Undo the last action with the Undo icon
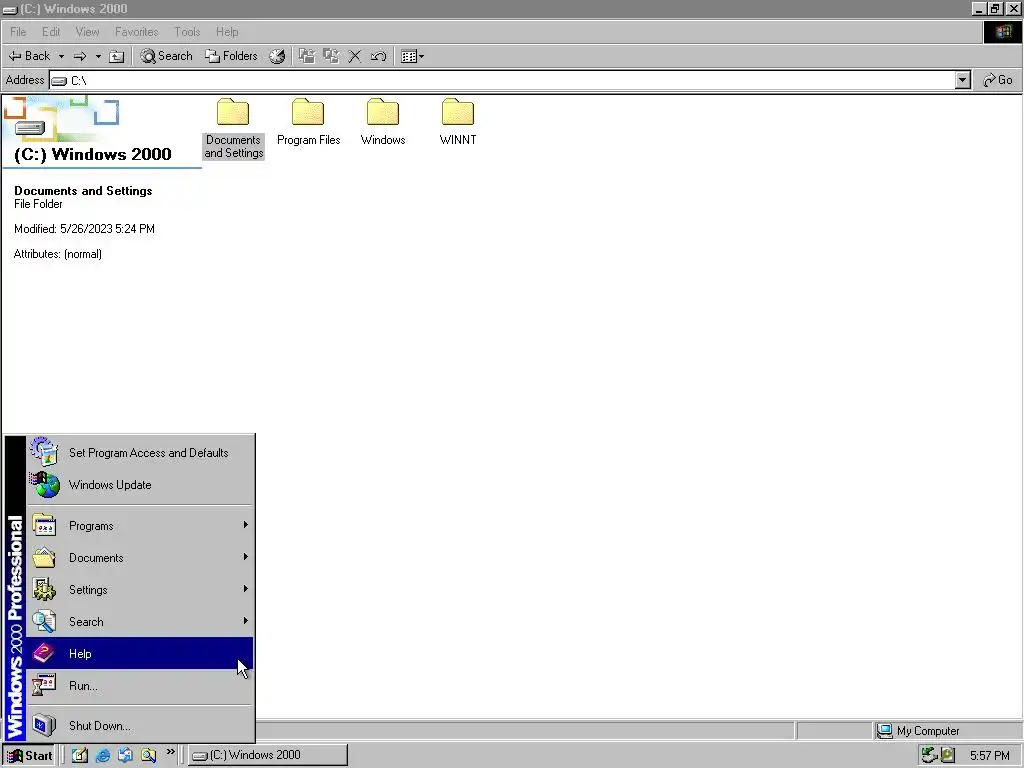 (x=379, y=56)
